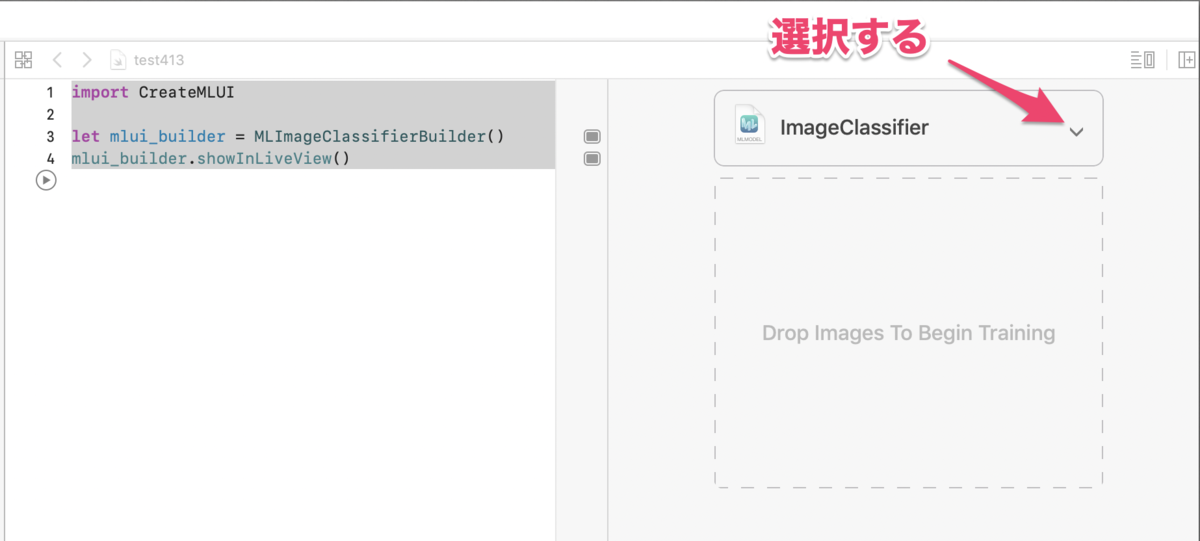Screen dimensions: 1200x541
Task: Select line number 3 in gutter
Action: 49,136
